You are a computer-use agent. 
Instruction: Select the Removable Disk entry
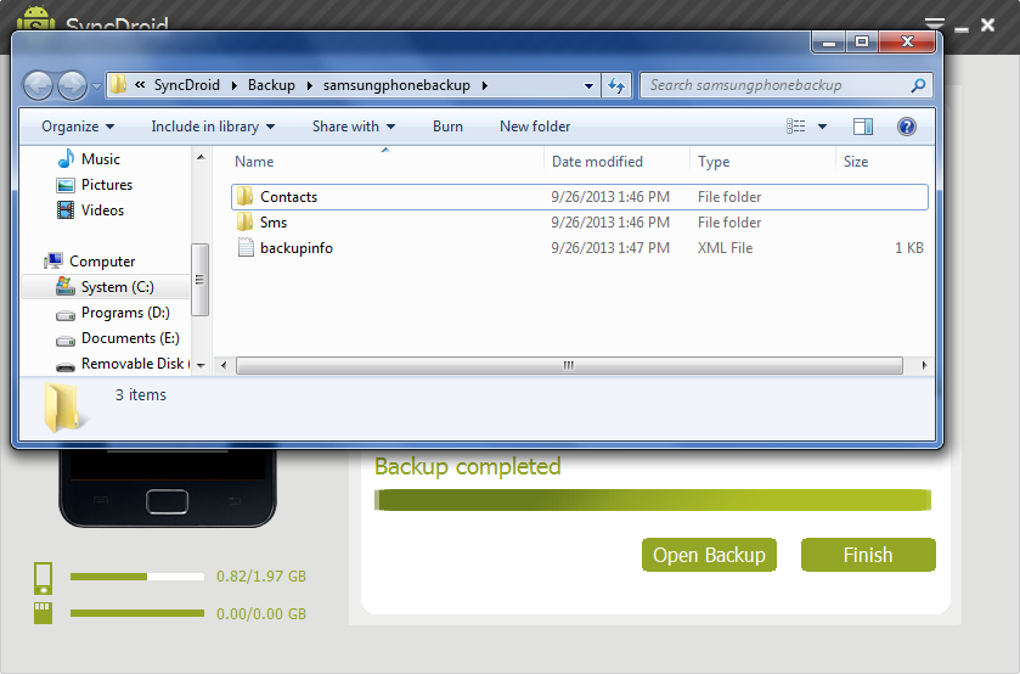(x=123, y=364)
